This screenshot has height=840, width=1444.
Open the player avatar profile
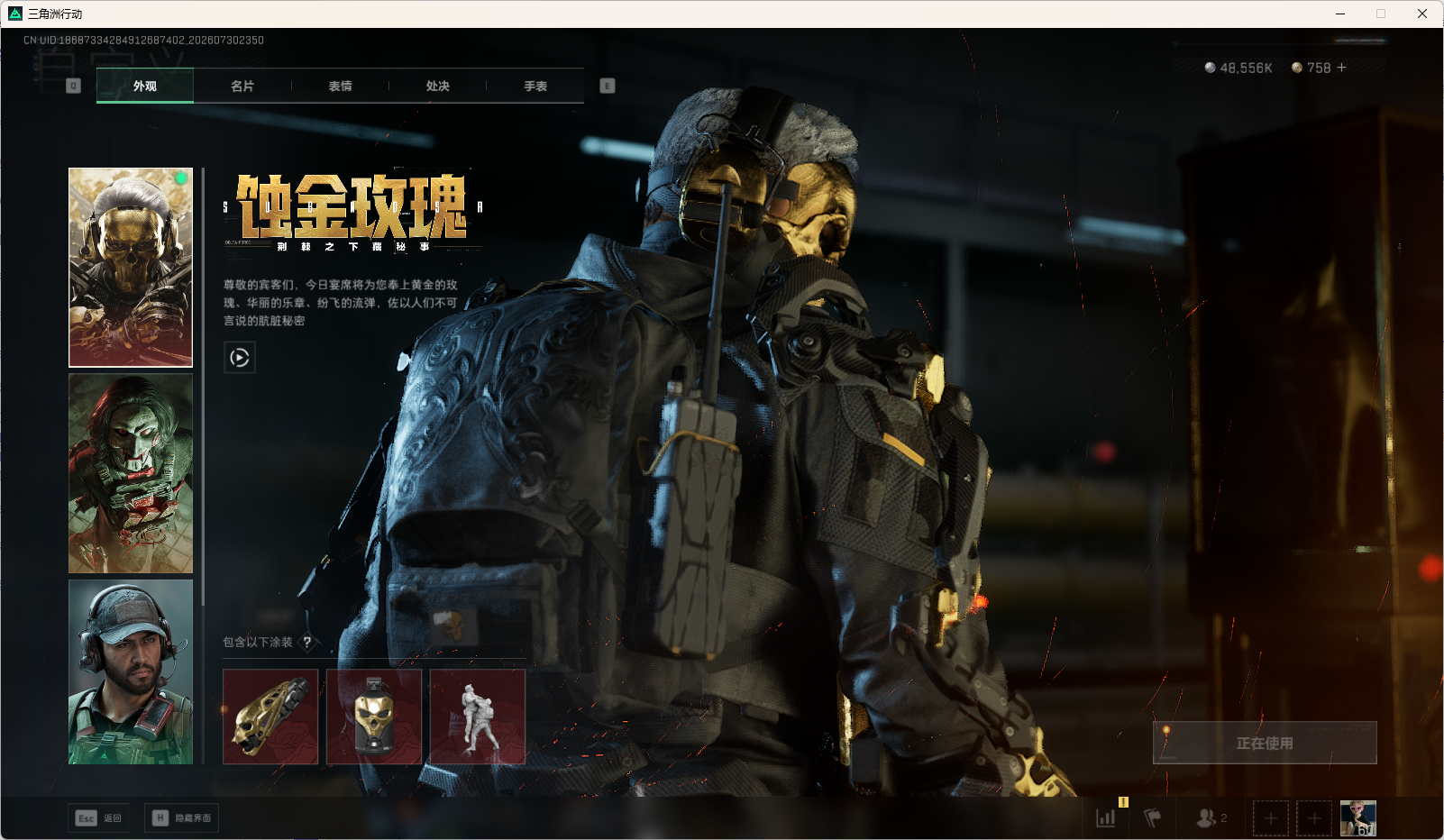tap(1358, 818)
